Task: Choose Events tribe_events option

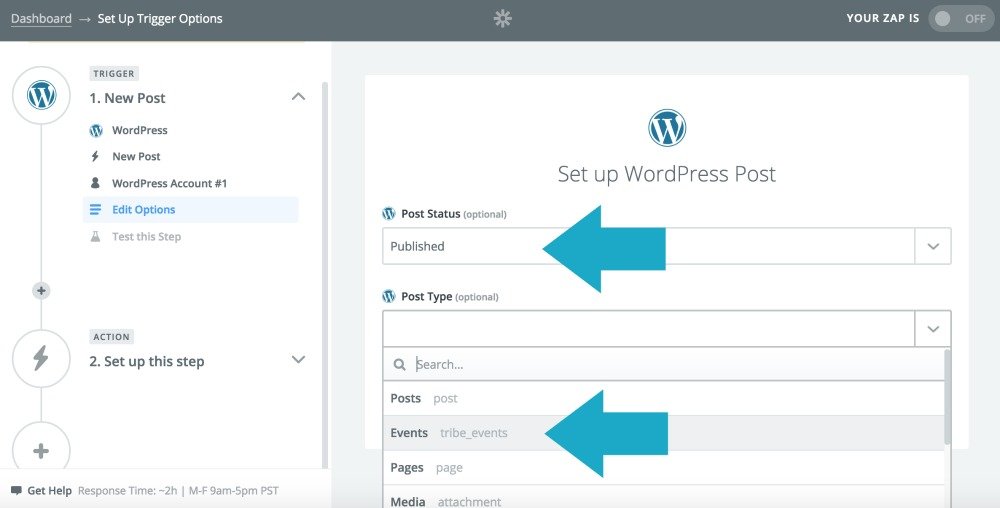Action: click(x=663, y=433)
